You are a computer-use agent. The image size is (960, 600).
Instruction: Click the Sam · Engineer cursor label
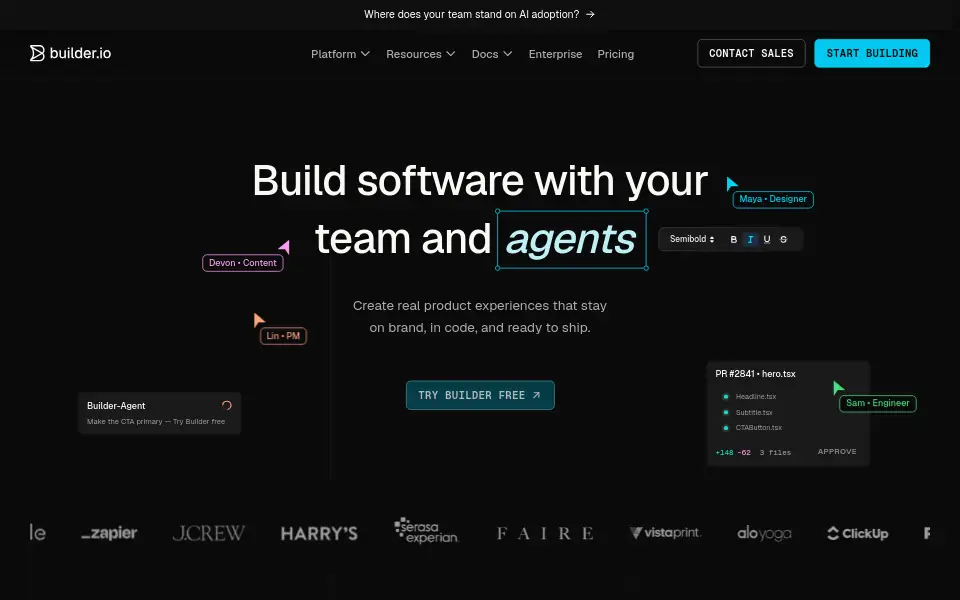tap(877, 403)
